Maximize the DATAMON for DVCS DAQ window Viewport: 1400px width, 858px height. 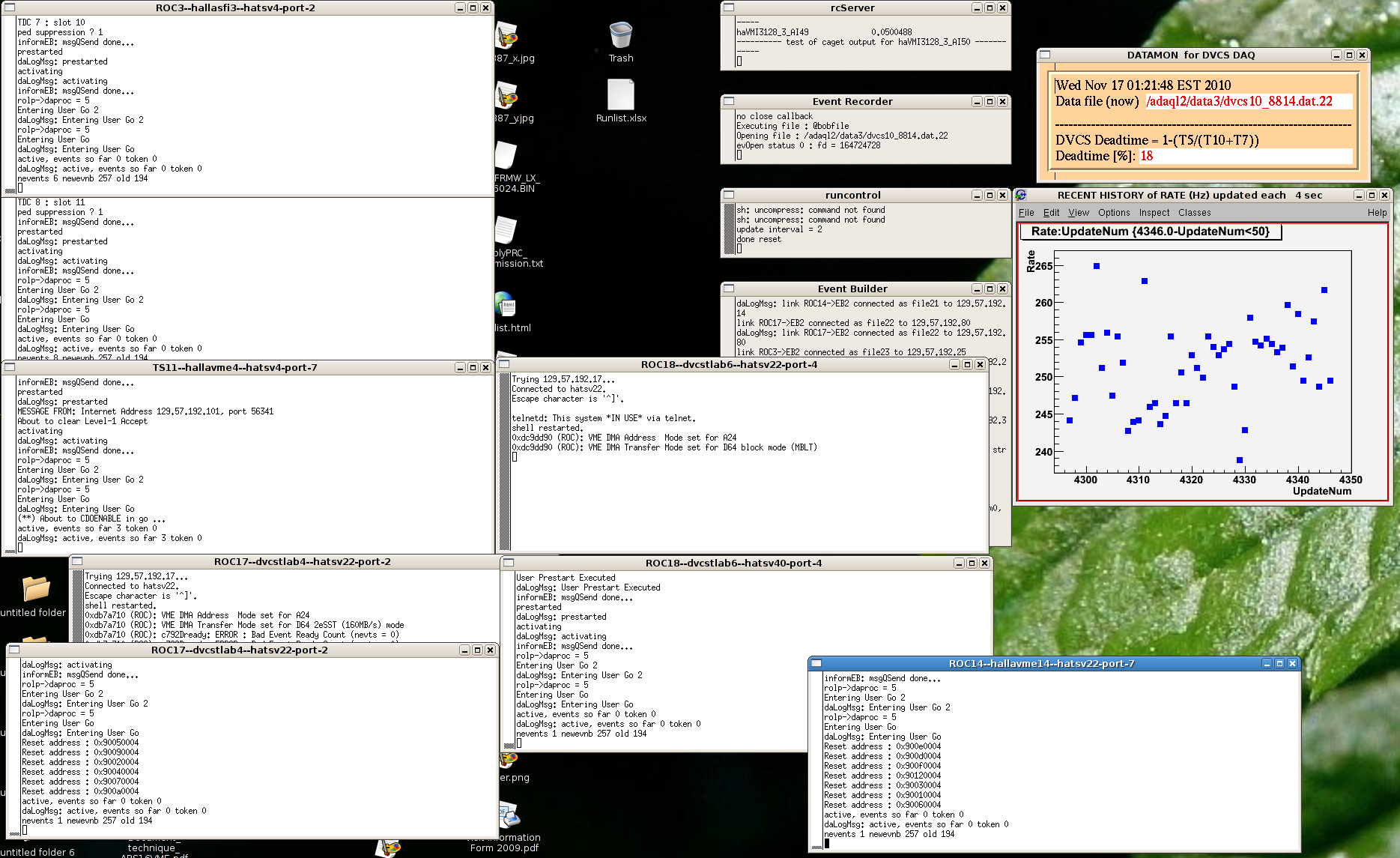coord(1349,55)
